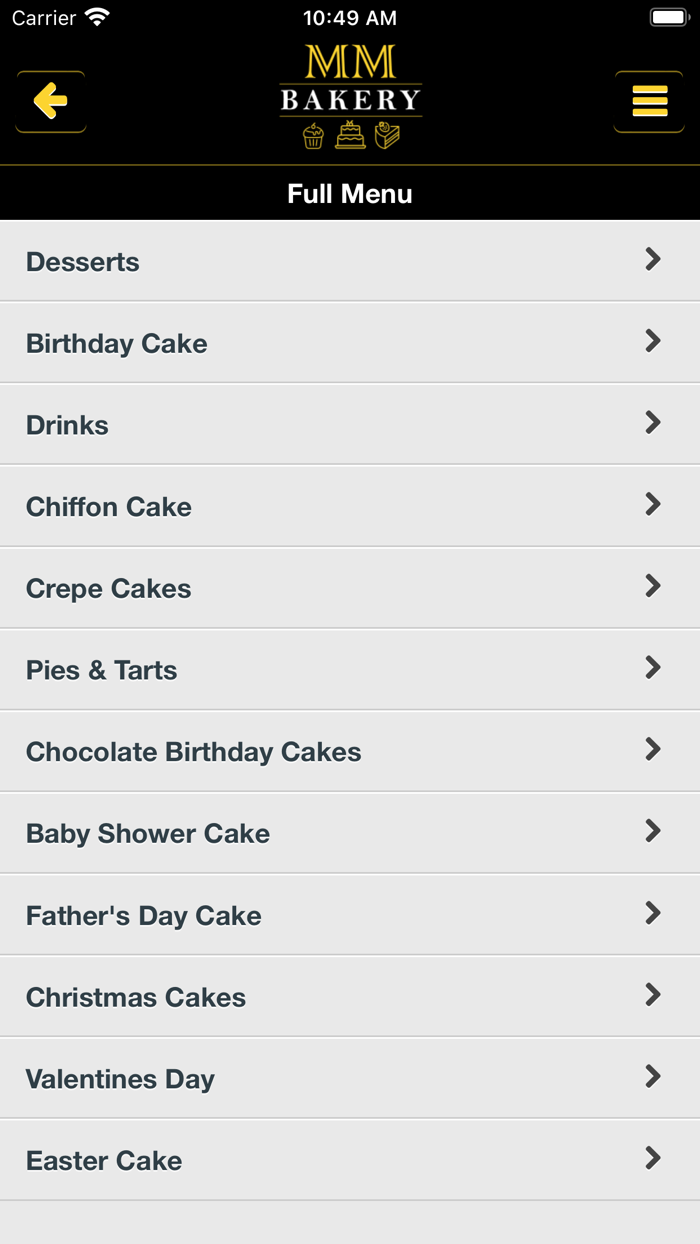This screenshot has height=1244, width=700.
Task: Expand the Desserts category chevron
Action: pos(653,260)
